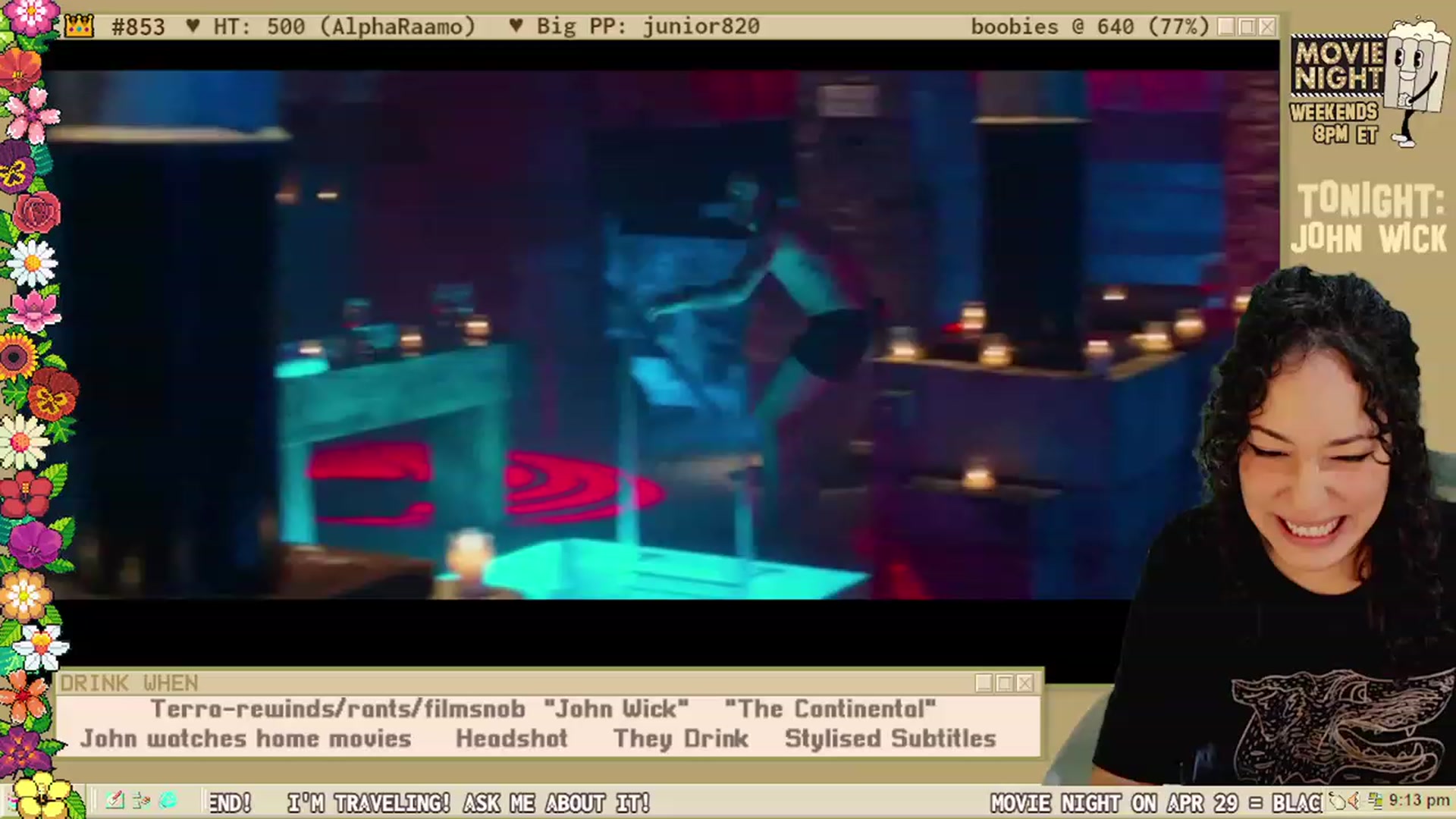Click the messenger quick-launch icon in taskbar
Screen dimensions: 1456x819
coord(141,801)
